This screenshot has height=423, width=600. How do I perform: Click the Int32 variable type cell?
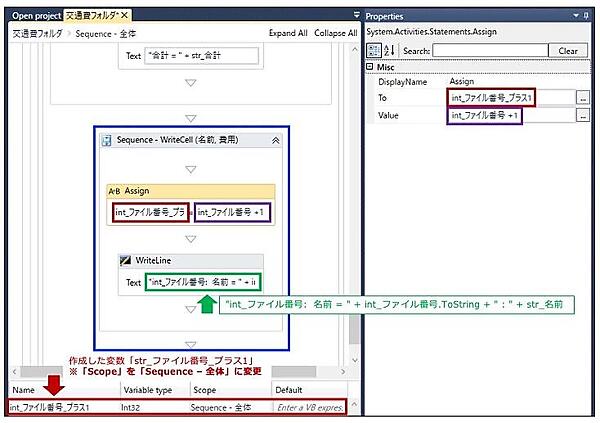pyautogui.click(x=155, y=407)
